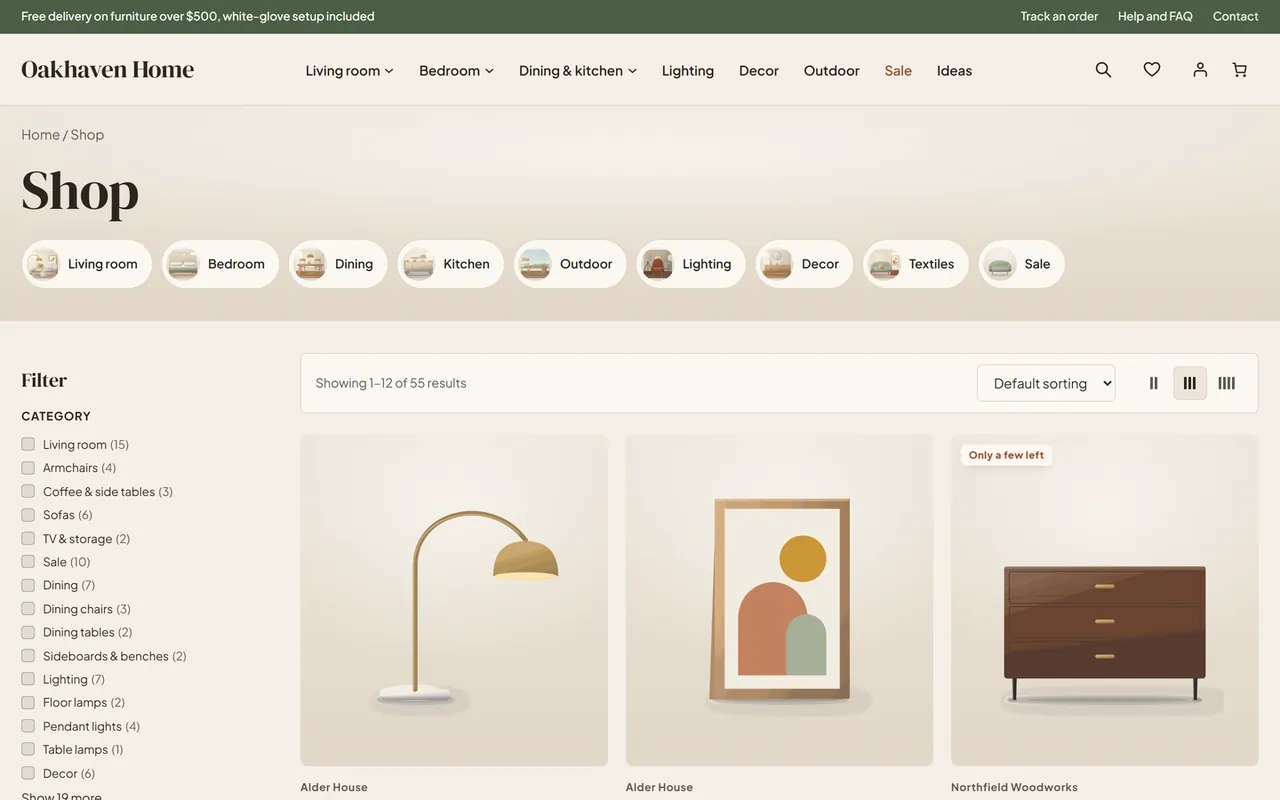This screenshot has width=1280, height=800.
Task: Select the Kitchen category pill
Action: (450, 264)
